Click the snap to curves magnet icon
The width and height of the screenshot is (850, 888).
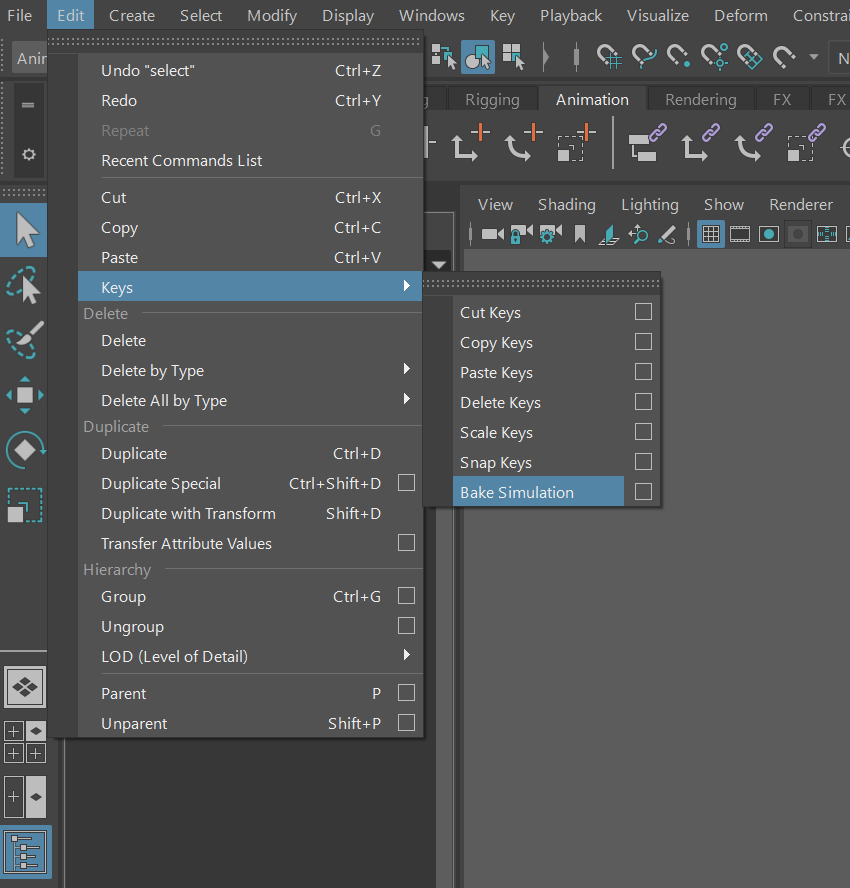[644, 57]
